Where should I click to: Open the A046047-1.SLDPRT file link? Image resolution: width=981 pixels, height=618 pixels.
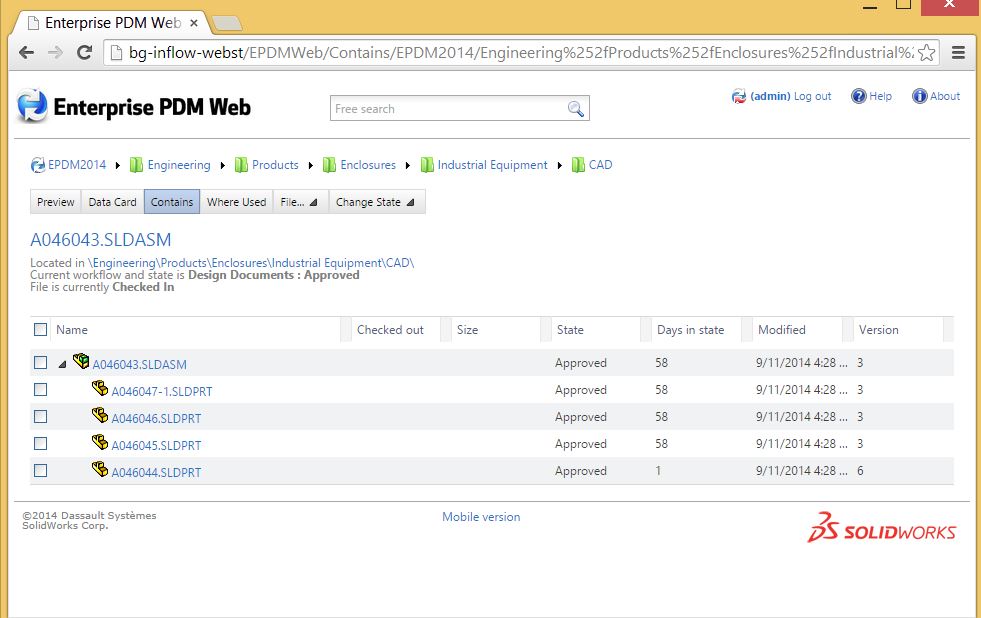click(161, 392)
